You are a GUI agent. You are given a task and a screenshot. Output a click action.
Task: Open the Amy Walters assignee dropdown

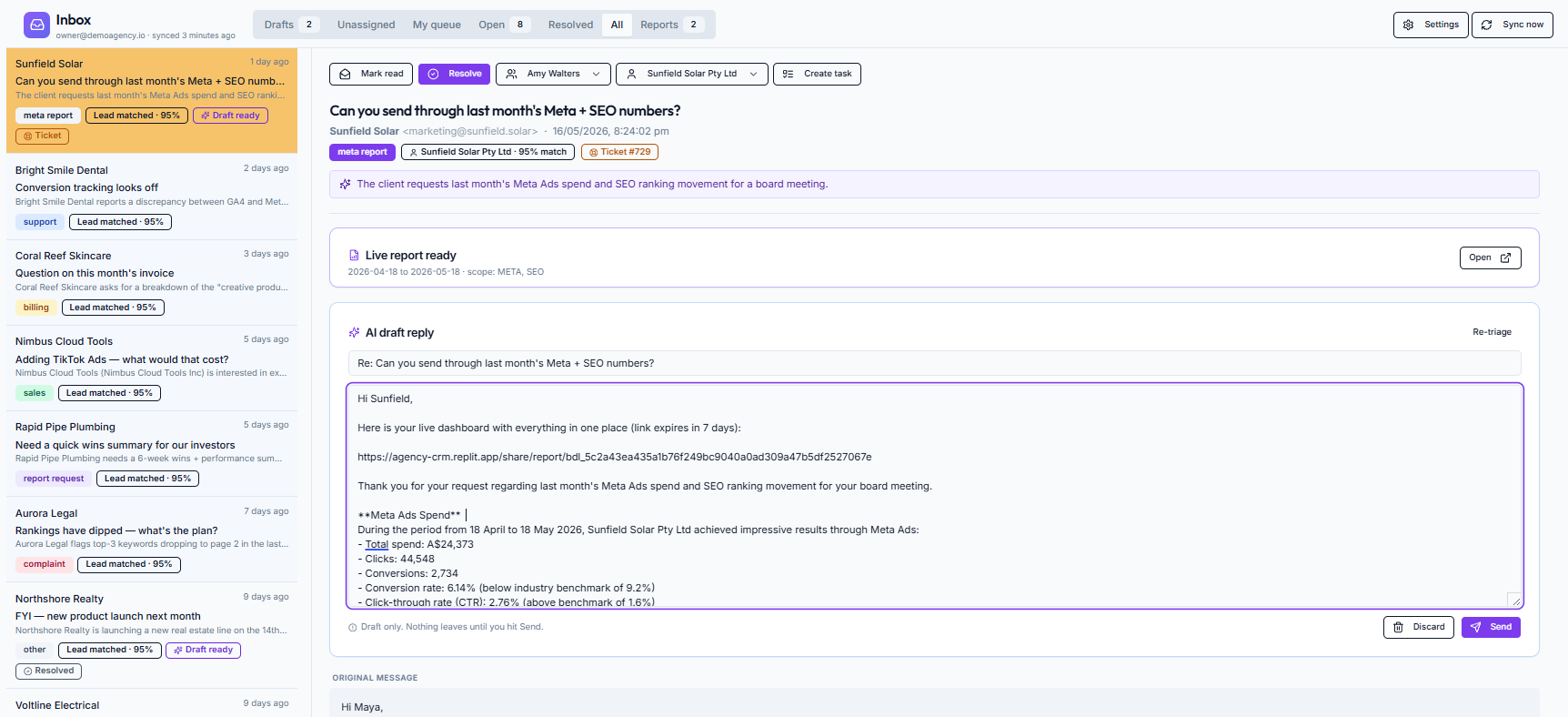(553, 74)
